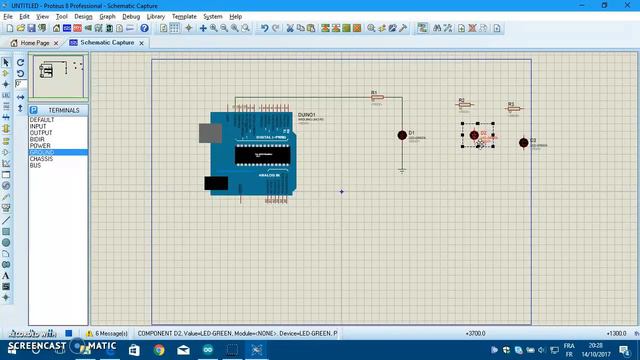Open the Debug menu
This screenshot has height=360, width=640.
[131, 17]
